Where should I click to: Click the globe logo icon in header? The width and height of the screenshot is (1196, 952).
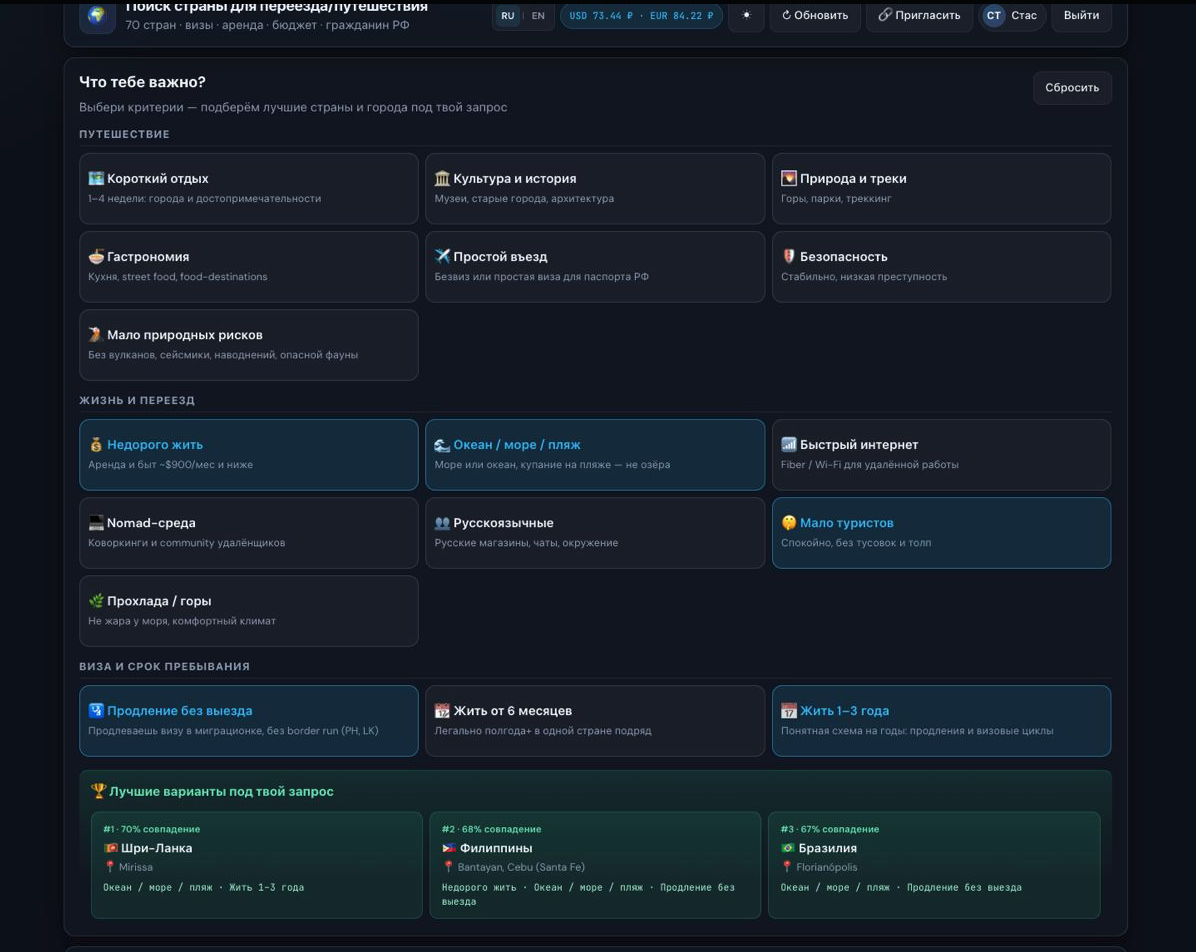point(97,15)
